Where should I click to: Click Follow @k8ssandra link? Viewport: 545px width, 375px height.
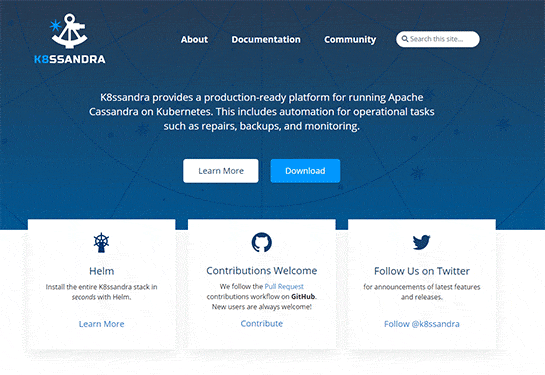422,324
